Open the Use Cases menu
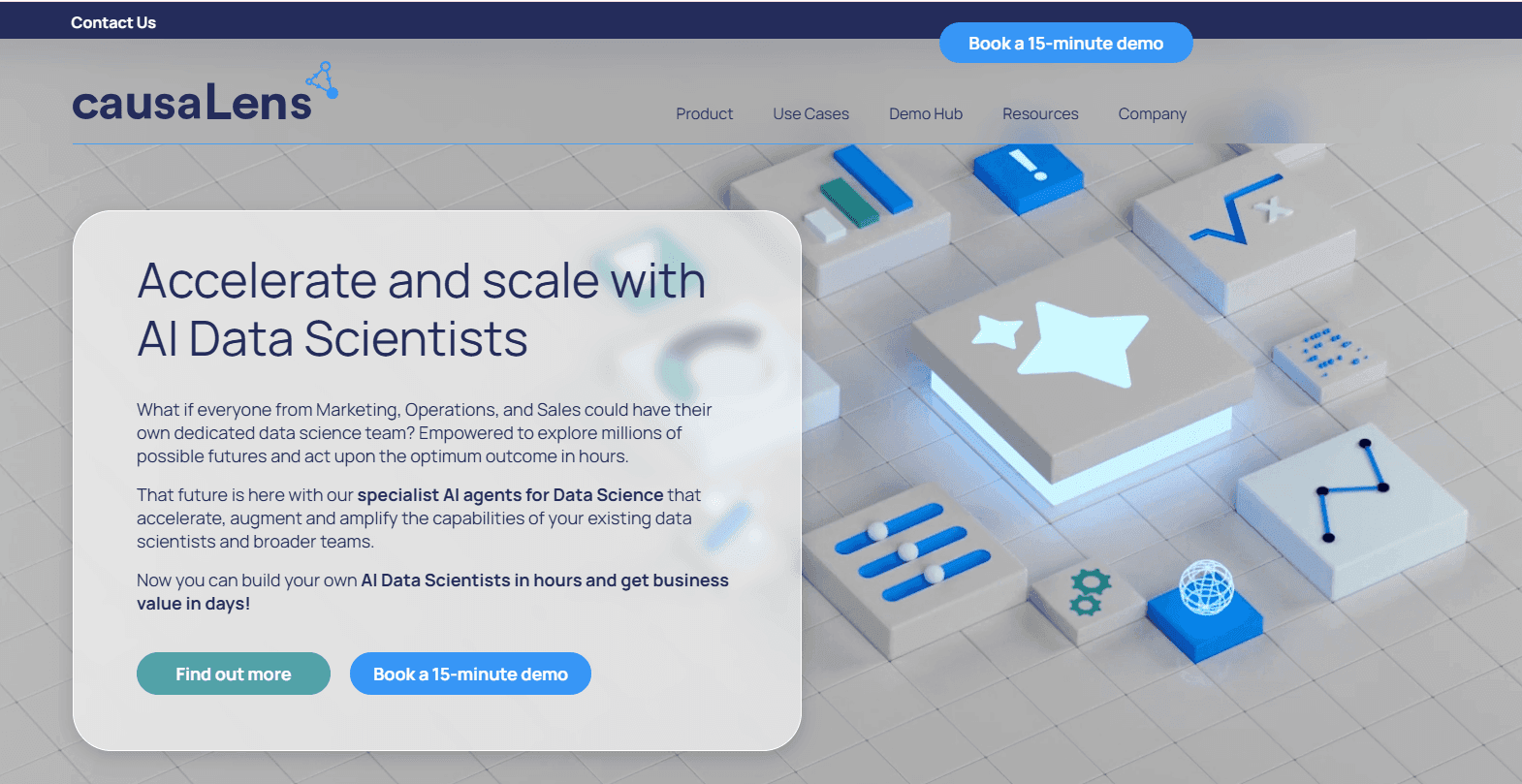This screenshot has height=784, width=1522. [x=810, y=113]
